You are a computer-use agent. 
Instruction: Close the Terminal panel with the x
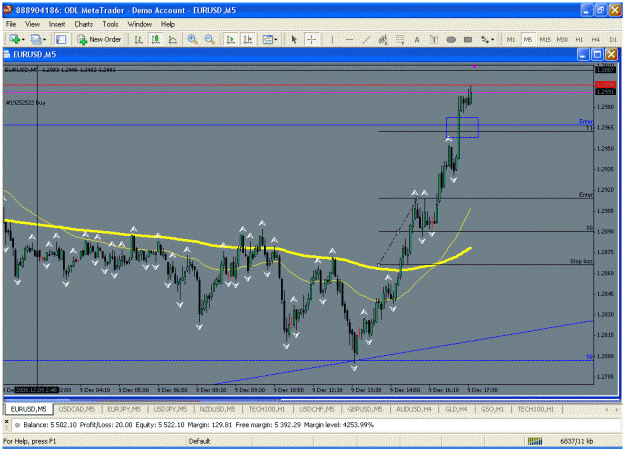click(7, 421)
